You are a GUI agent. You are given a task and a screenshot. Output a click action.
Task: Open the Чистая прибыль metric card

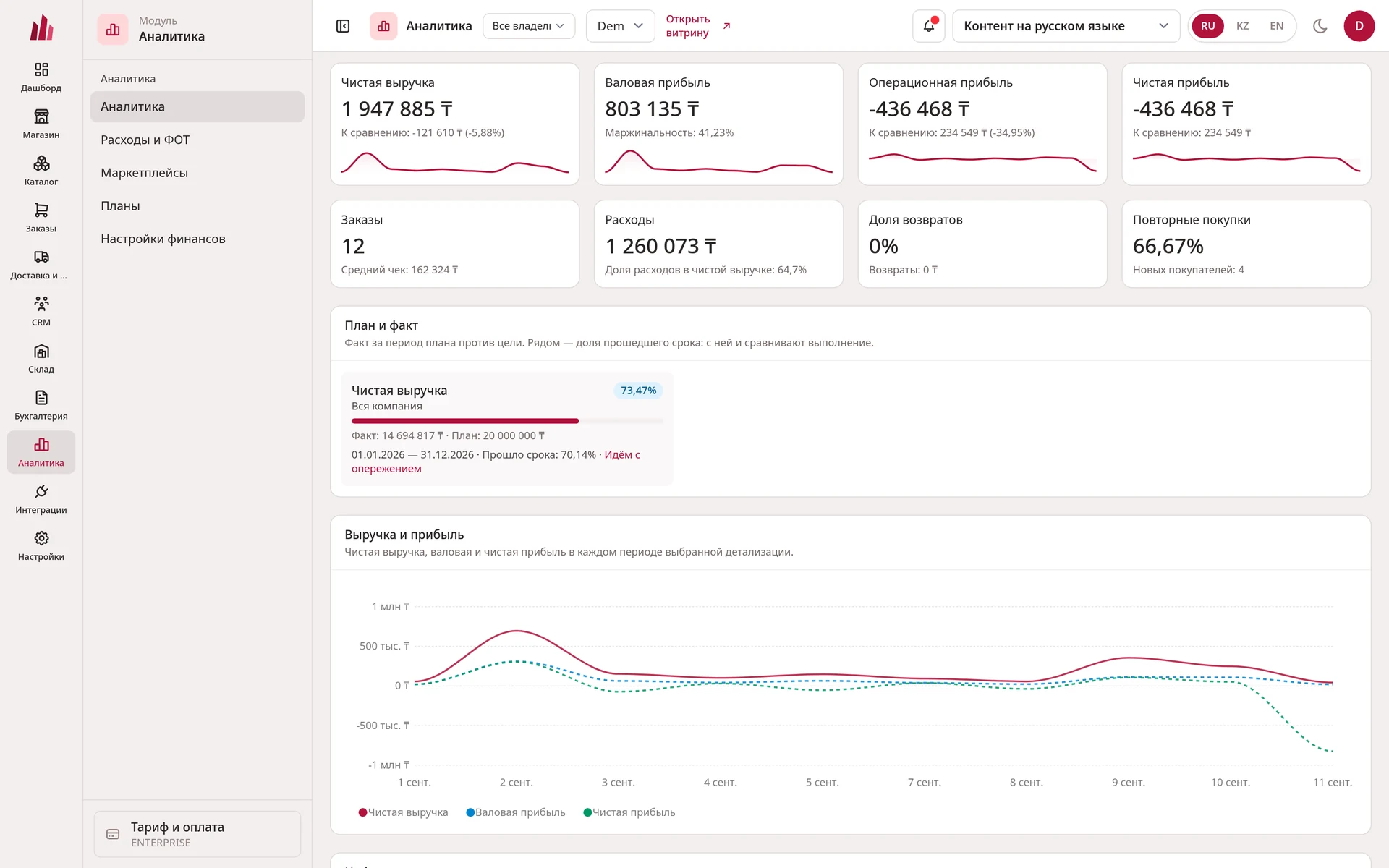pyautogui.click(x=1246, y=124)
